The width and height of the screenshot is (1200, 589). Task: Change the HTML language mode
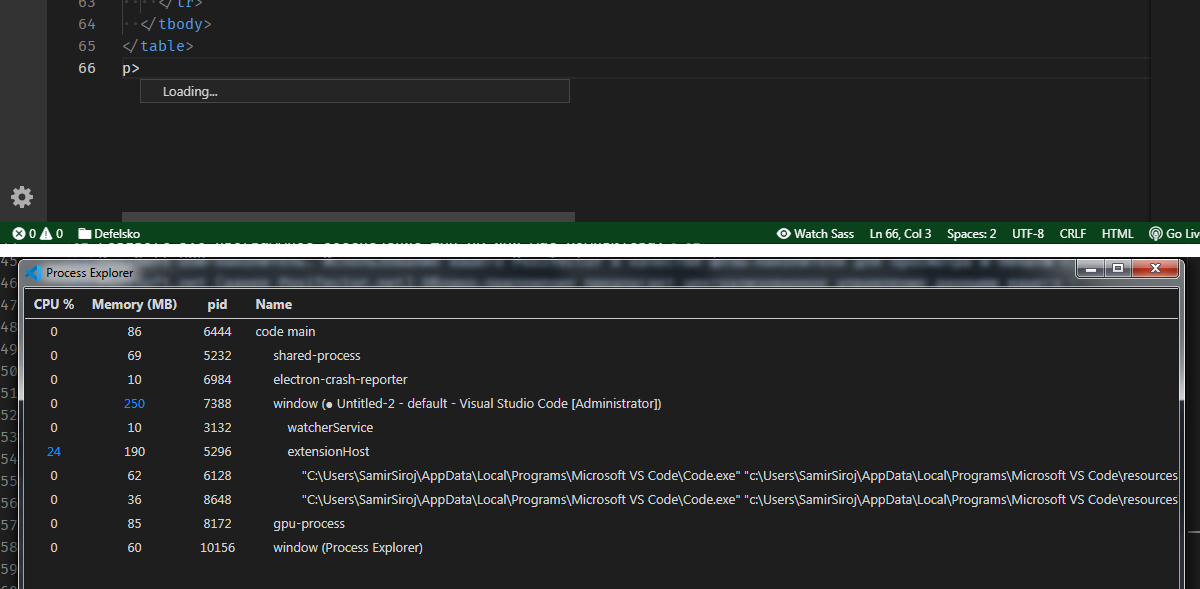pos(1118,234)
